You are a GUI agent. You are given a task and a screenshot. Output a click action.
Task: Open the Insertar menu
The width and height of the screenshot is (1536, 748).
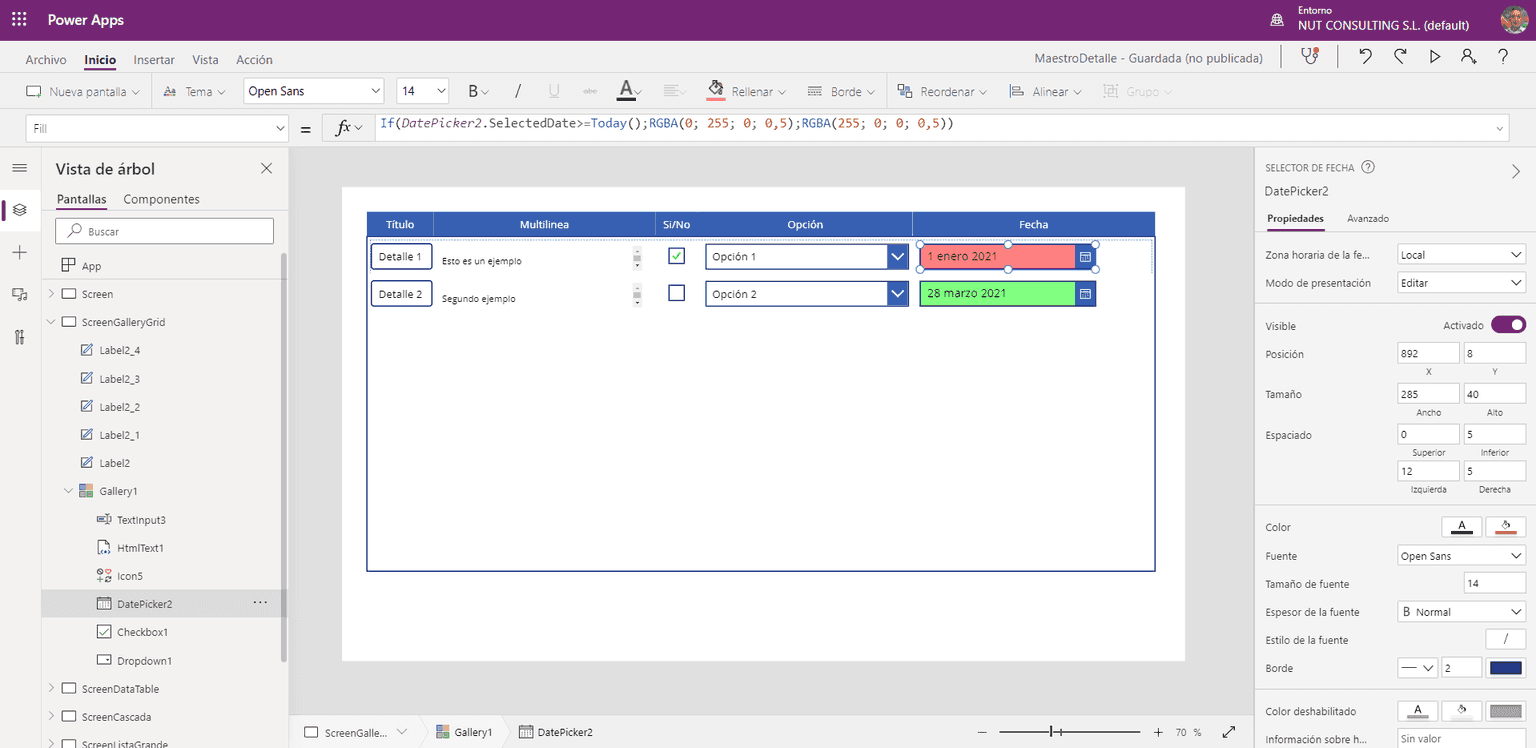click(x=153, y=59)
